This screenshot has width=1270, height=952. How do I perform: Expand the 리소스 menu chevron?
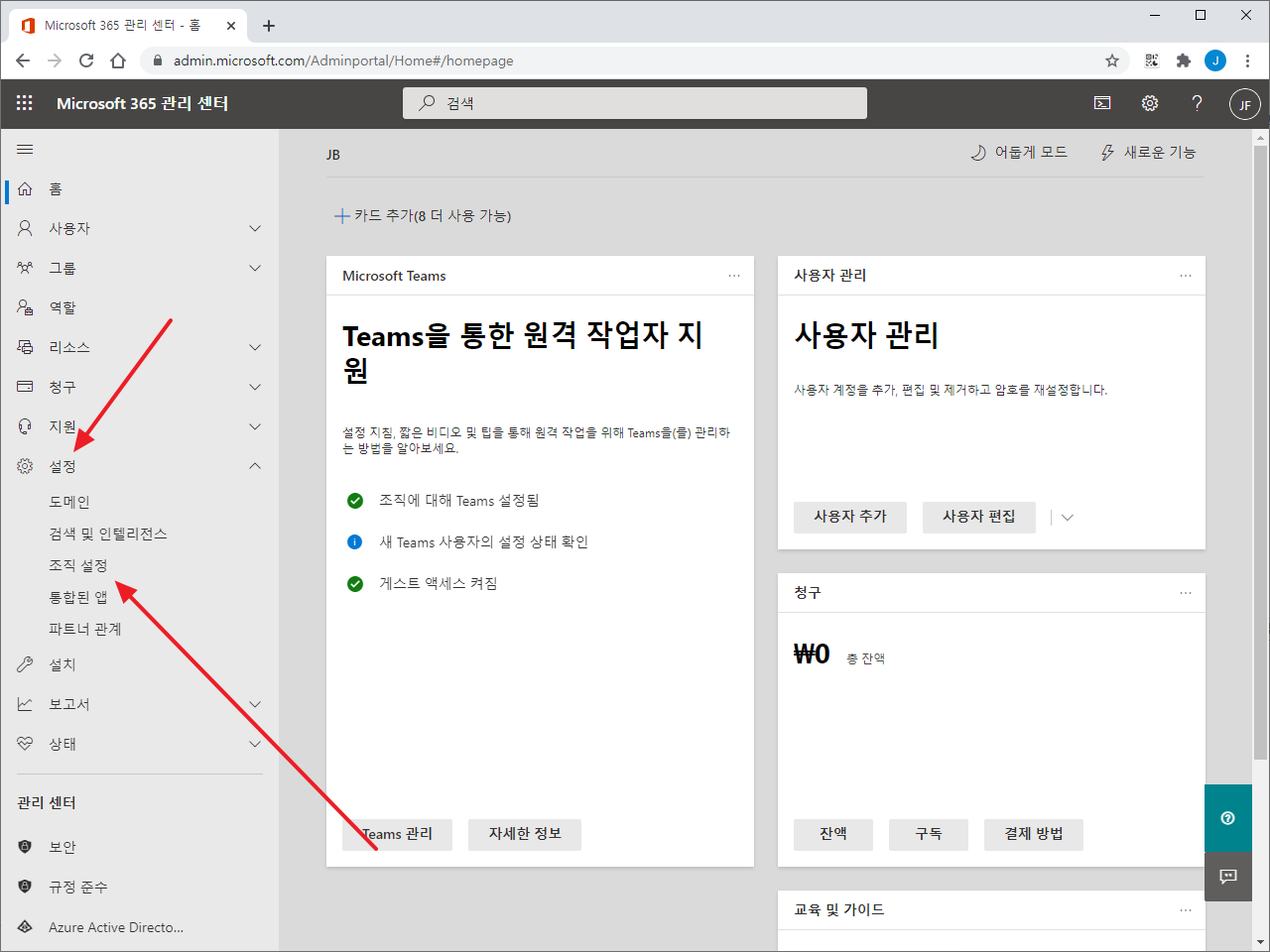pyautogui.click(x=255, y=347)
